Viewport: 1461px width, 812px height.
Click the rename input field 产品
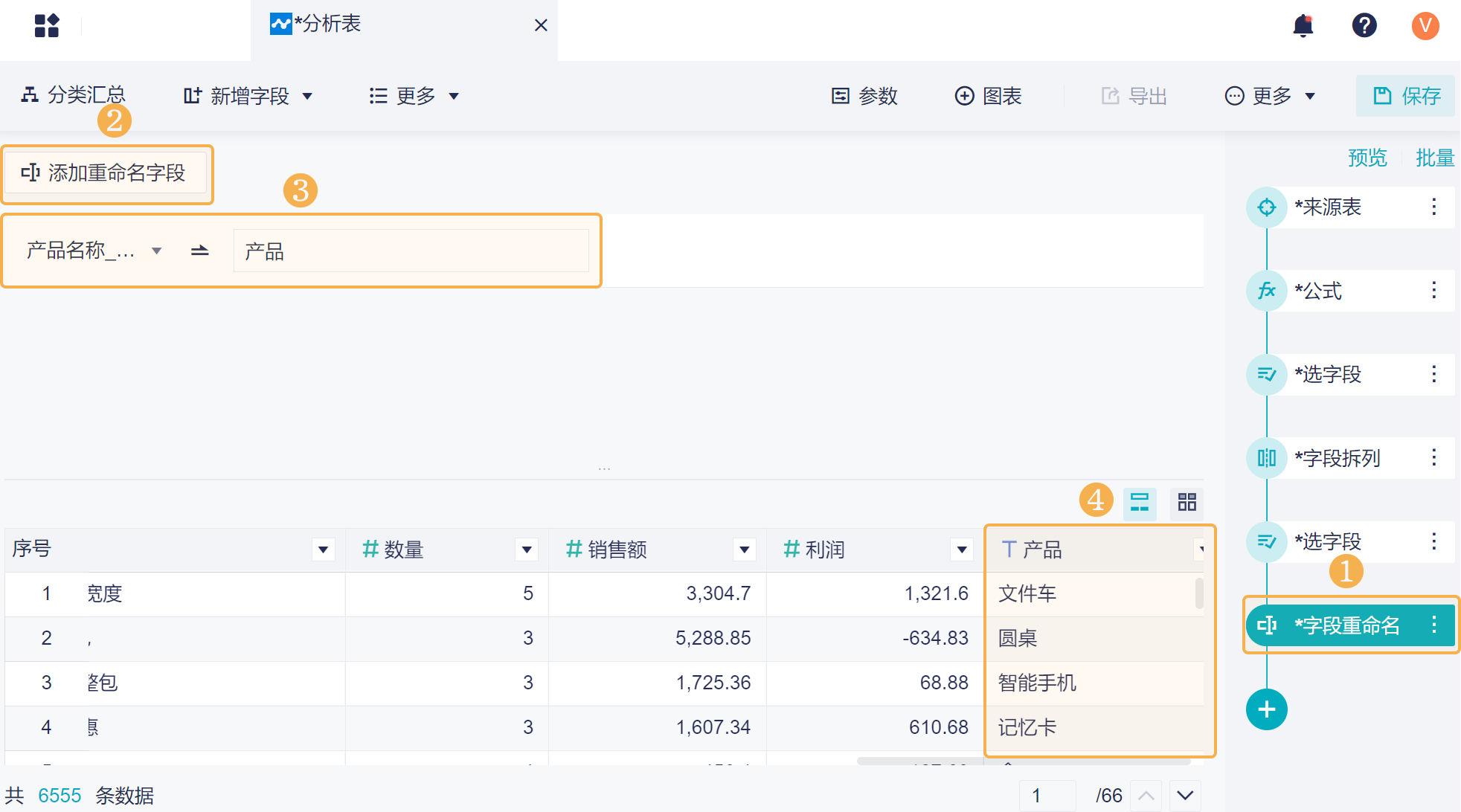(411, 251)
